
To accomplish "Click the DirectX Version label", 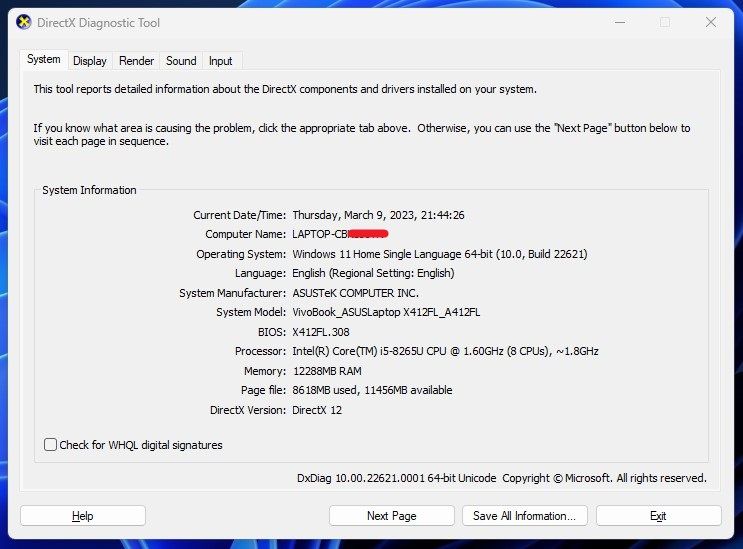I will pyautogui.click(x=248, y=410).
